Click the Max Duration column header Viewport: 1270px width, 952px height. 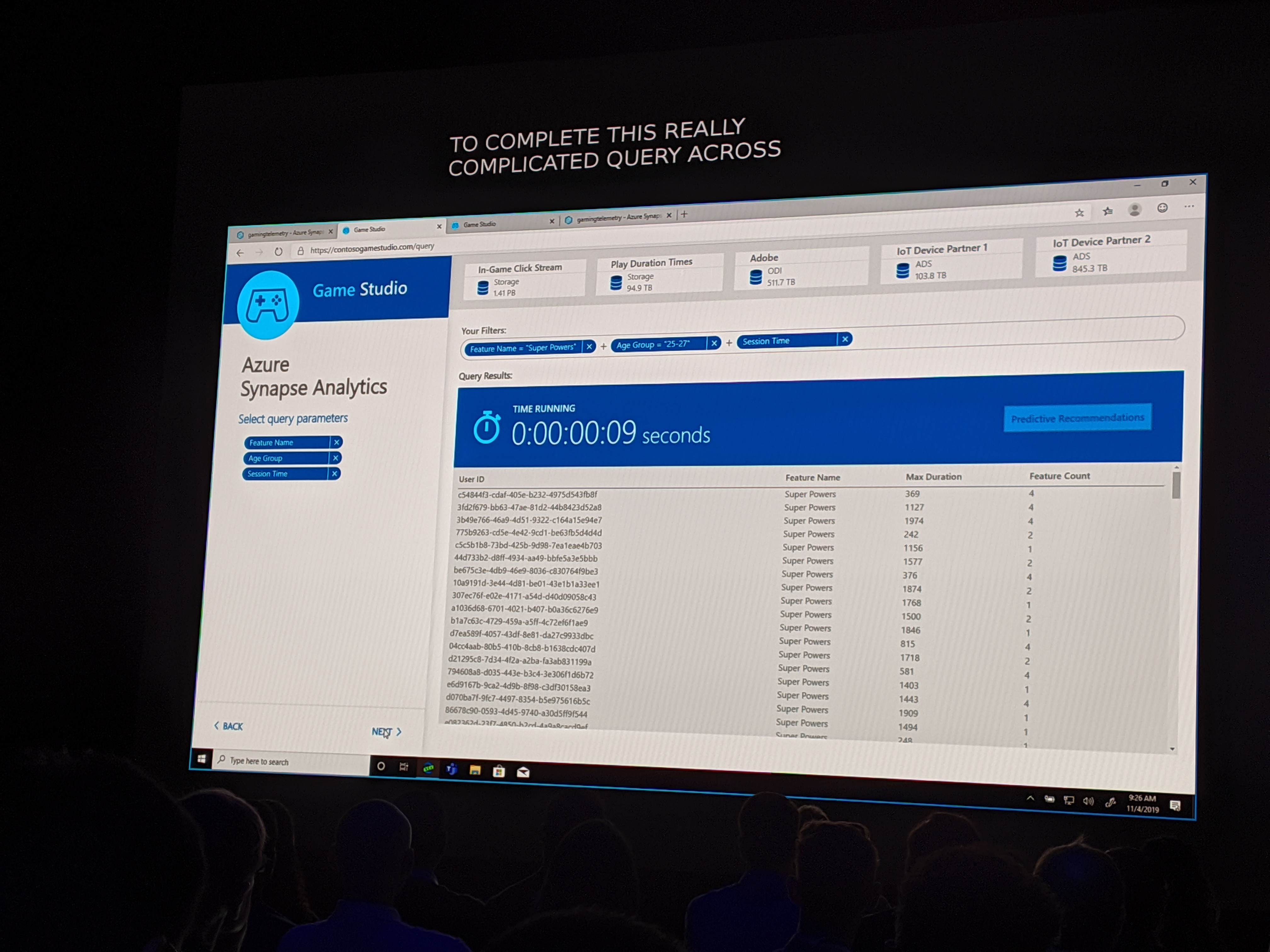(934, 477)
